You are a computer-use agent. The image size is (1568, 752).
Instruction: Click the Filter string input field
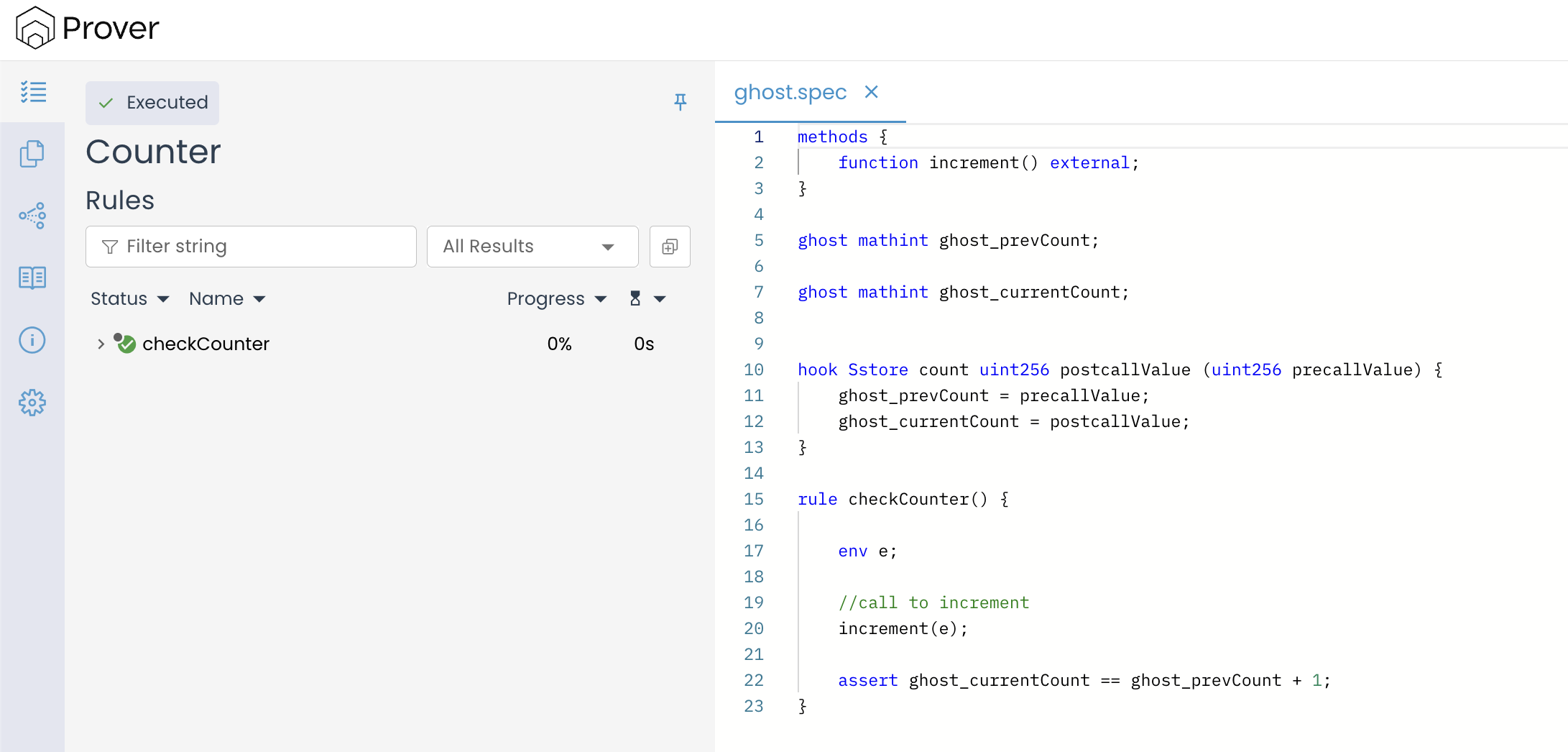252,247
